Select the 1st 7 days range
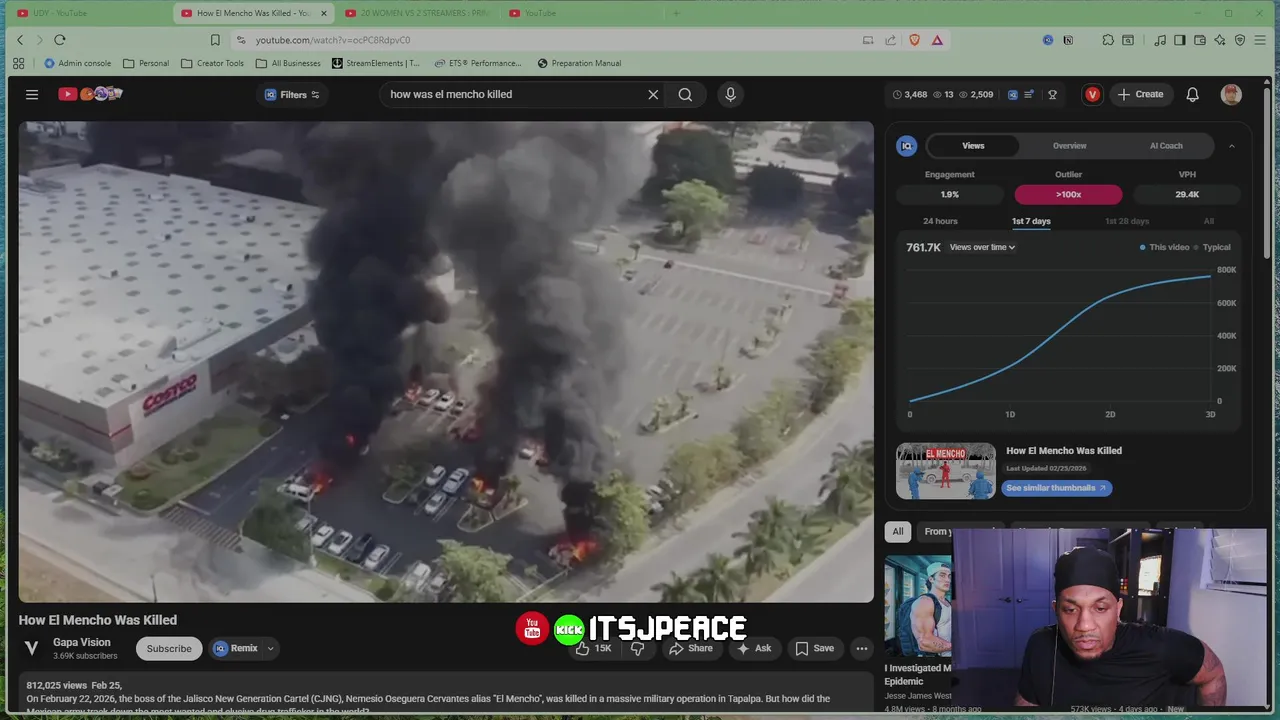This screenshot has height=720, width=1280. tap(1031, 221)
